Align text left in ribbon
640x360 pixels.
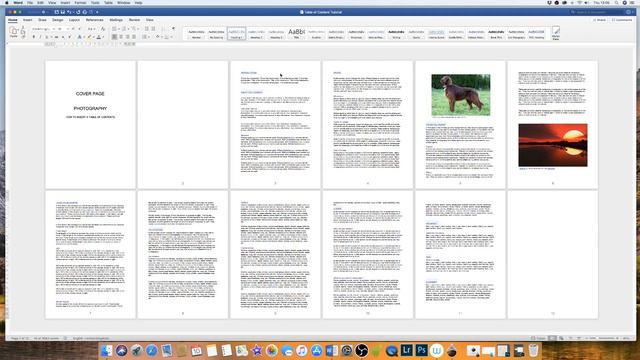(x=114, y=37)
